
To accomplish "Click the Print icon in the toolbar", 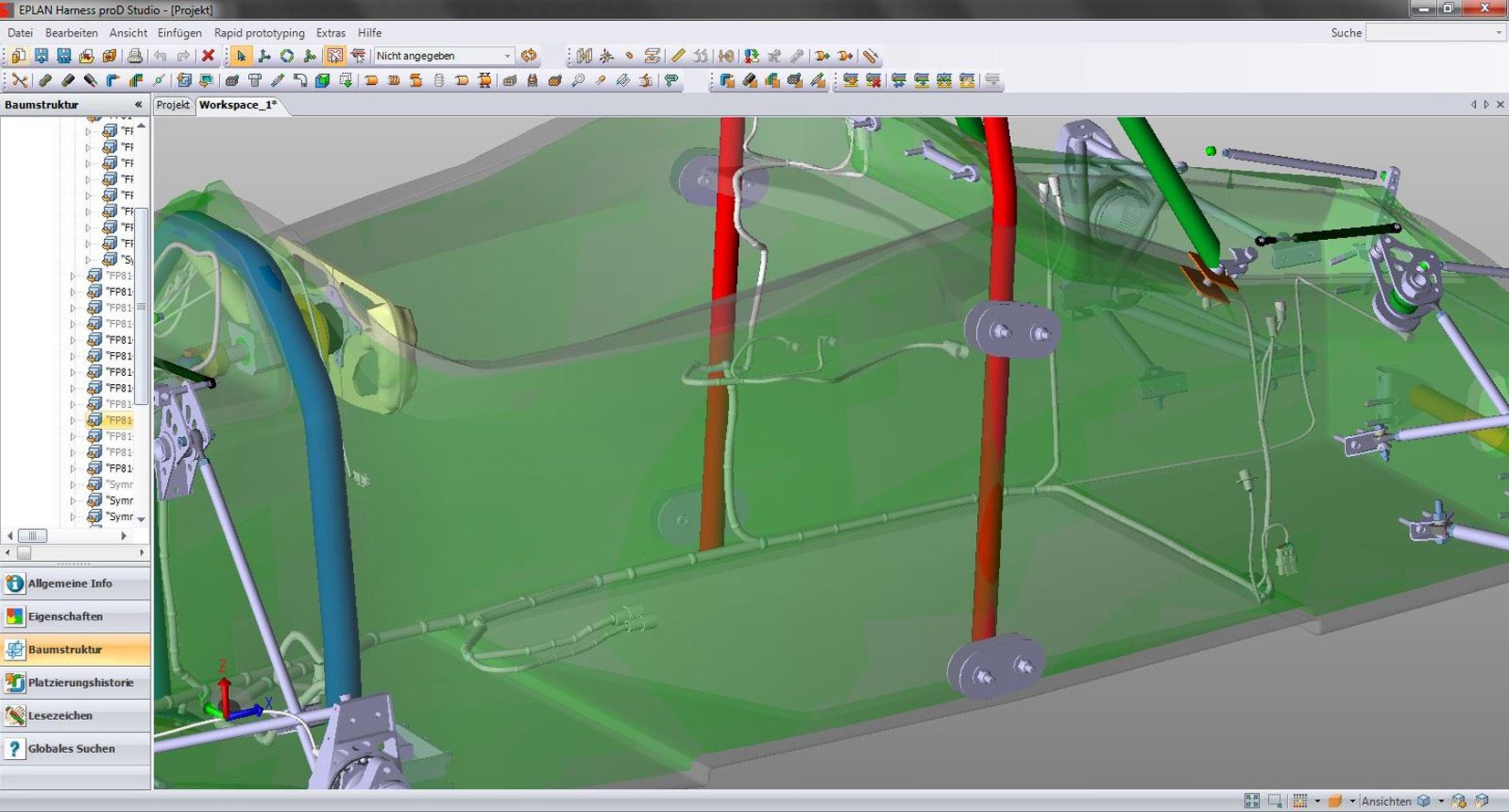I will [135, 57].
